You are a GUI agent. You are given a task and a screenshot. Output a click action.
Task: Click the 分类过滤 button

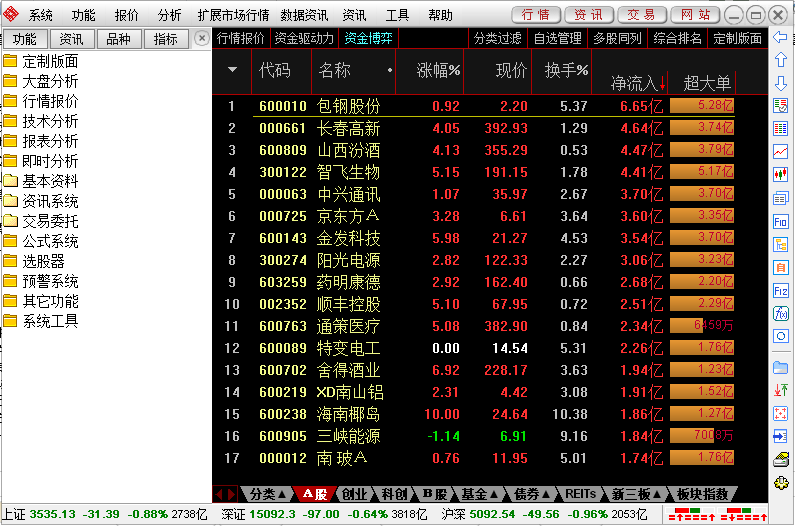click(497, 38)
